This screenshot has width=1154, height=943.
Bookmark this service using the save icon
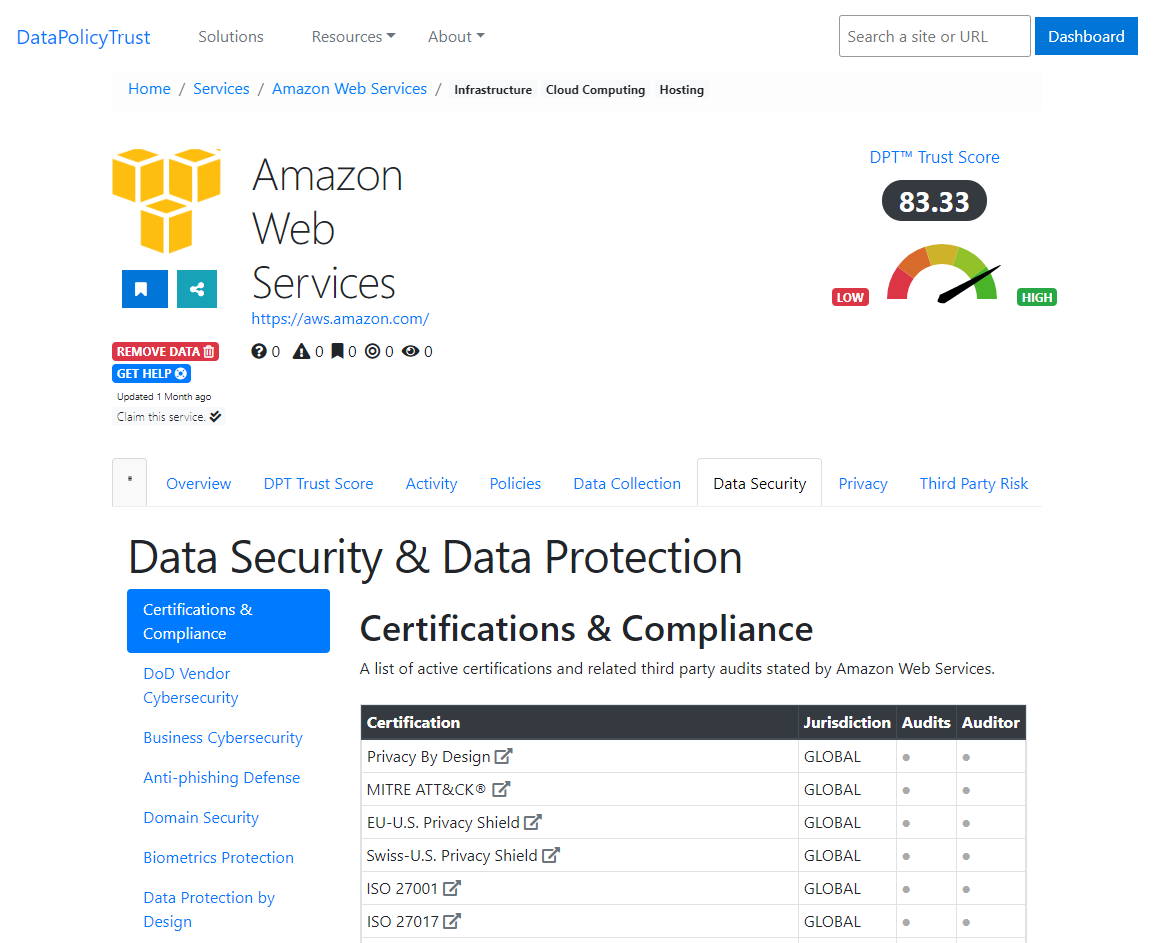pos(144,288)
